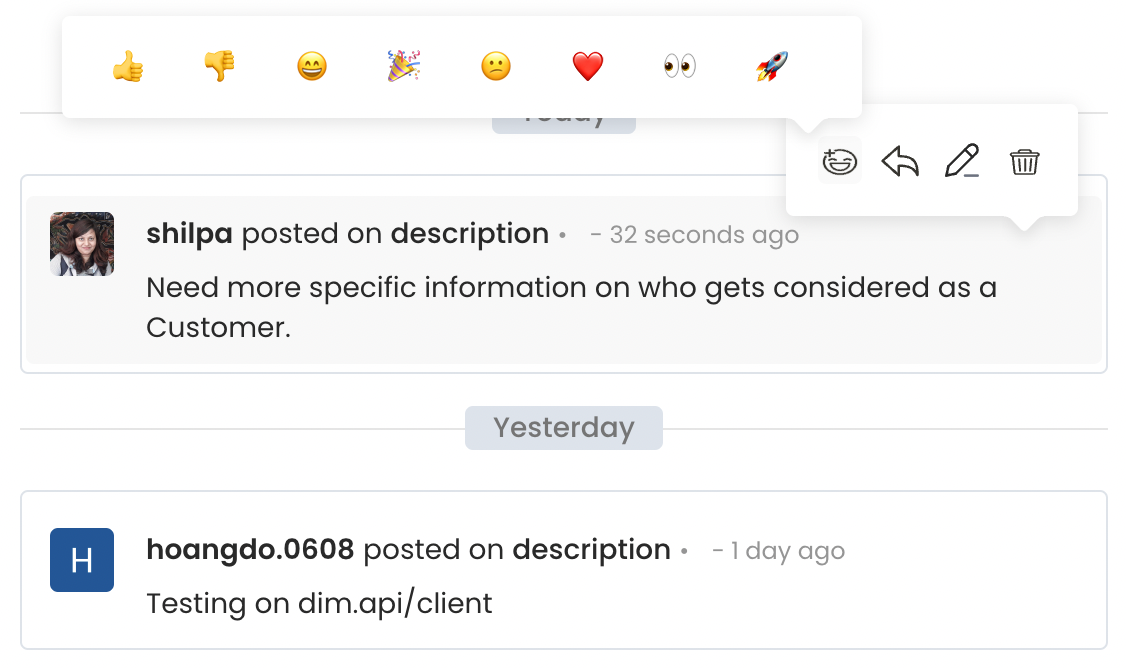Reply to shilpa's comment
This screenshot has width=1126, height=668.
[901, 160]
